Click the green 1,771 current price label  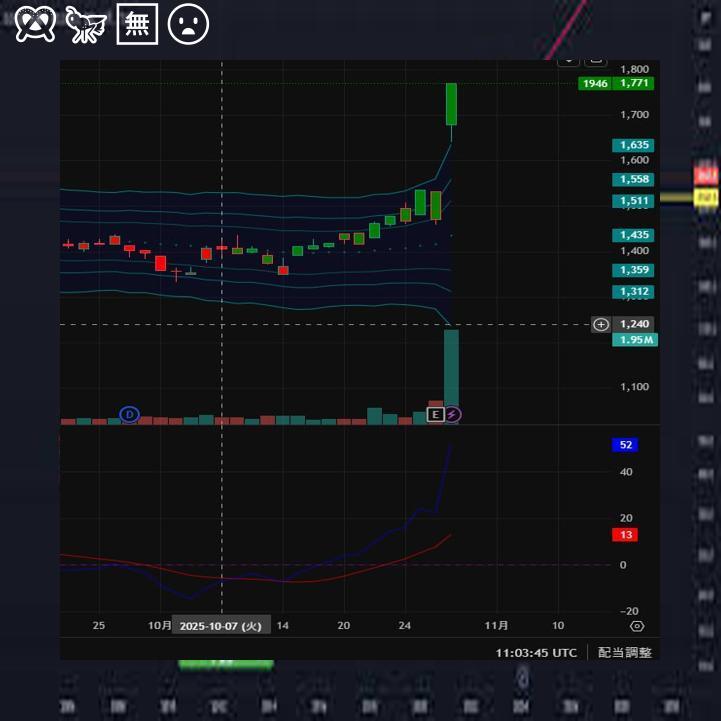[x=635, y=84]
